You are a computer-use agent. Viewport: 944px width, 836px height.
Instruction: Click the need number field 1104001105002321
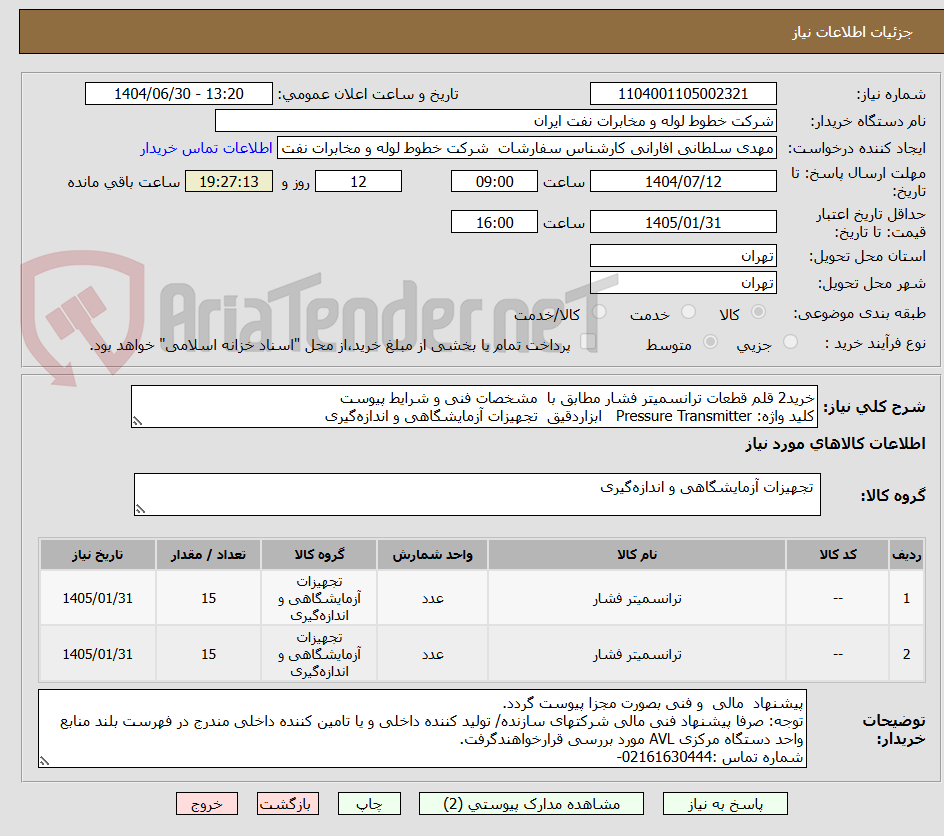683,93
